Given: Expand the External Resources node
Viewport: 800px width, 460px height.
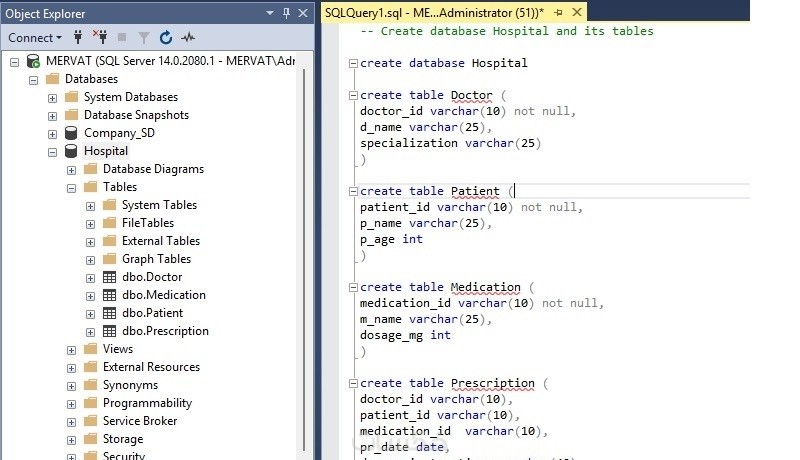Looking at the screenshot, I should [71, 368].
